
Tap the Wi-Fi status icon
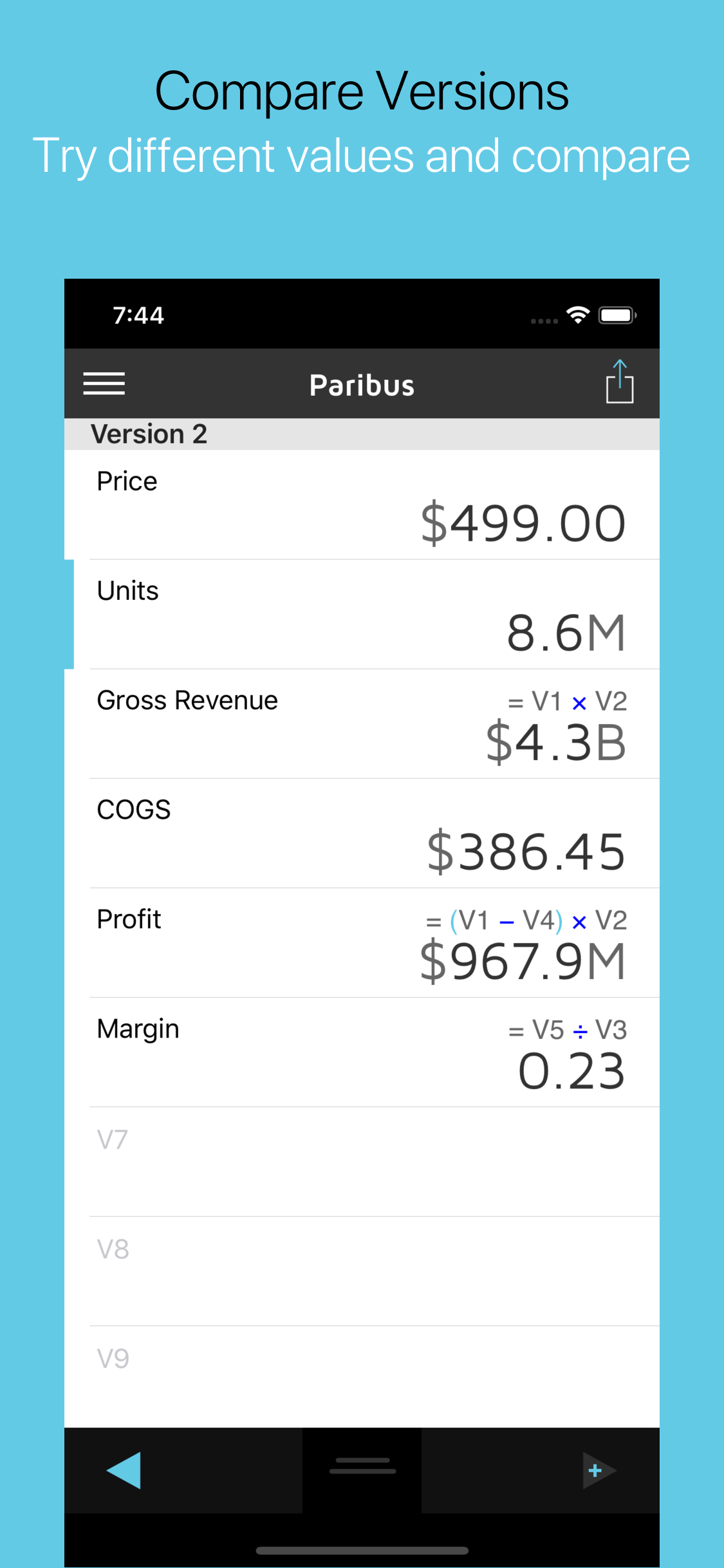coord(578,315)
